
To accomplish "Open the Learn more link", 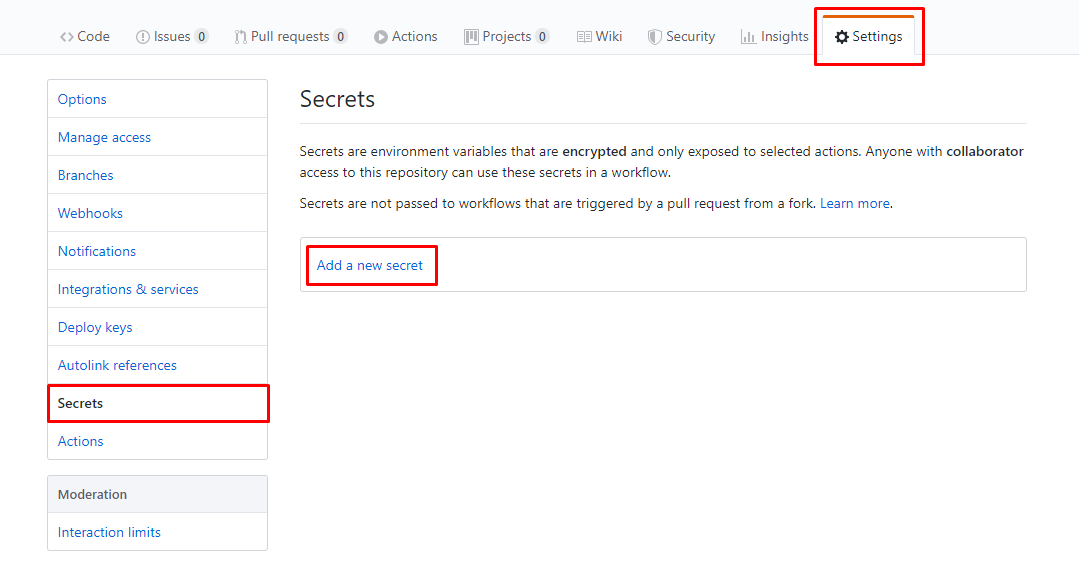I will 854,202.
